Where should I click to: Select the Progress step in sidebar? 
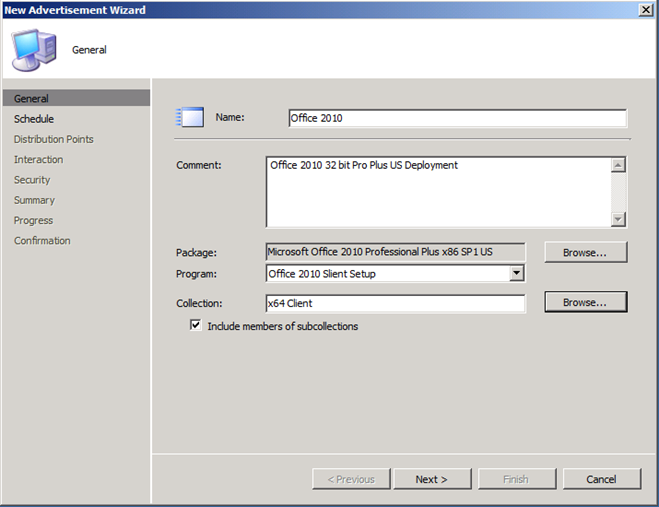(x=33, y=220)
